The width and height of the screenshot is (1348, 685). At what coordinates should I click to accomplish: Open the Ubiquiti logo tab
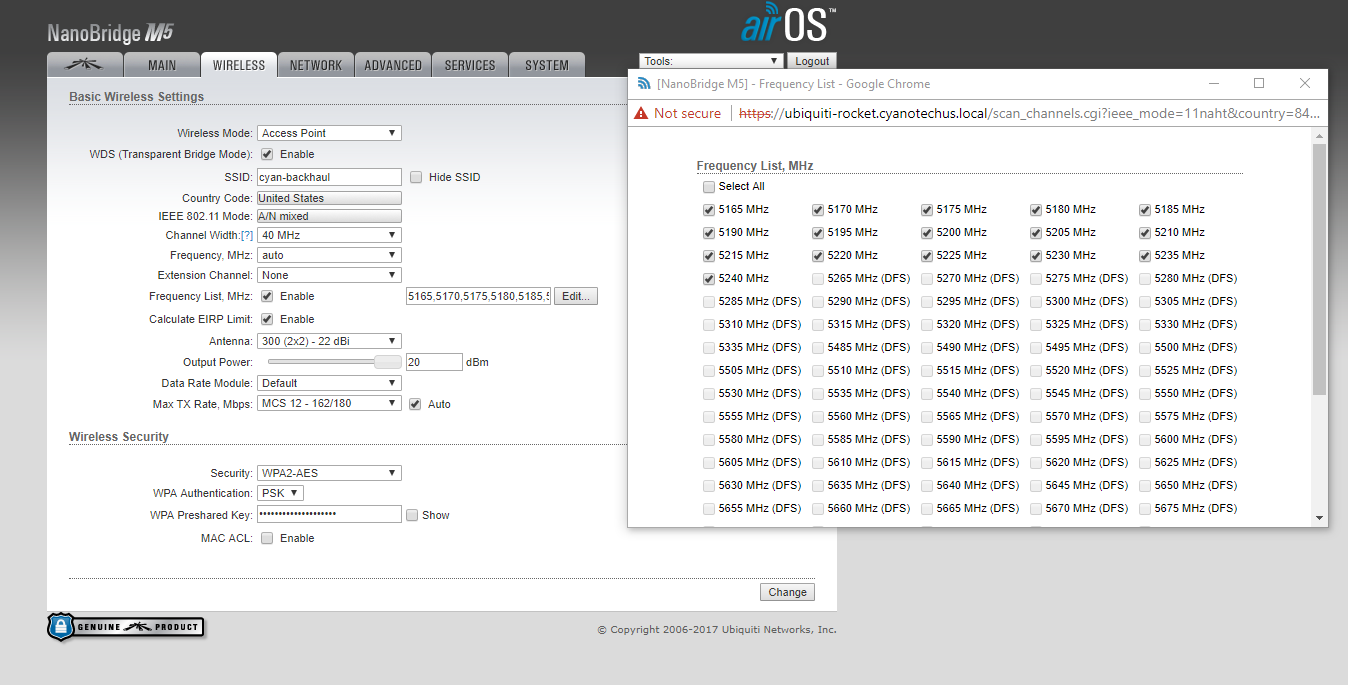[84, 65]
